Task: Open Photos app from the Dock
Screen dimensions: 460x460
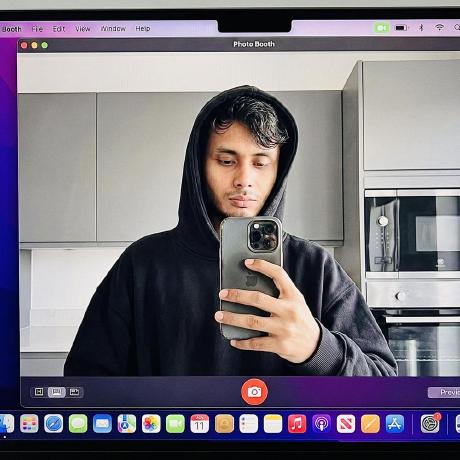Action: click(151, 424)
